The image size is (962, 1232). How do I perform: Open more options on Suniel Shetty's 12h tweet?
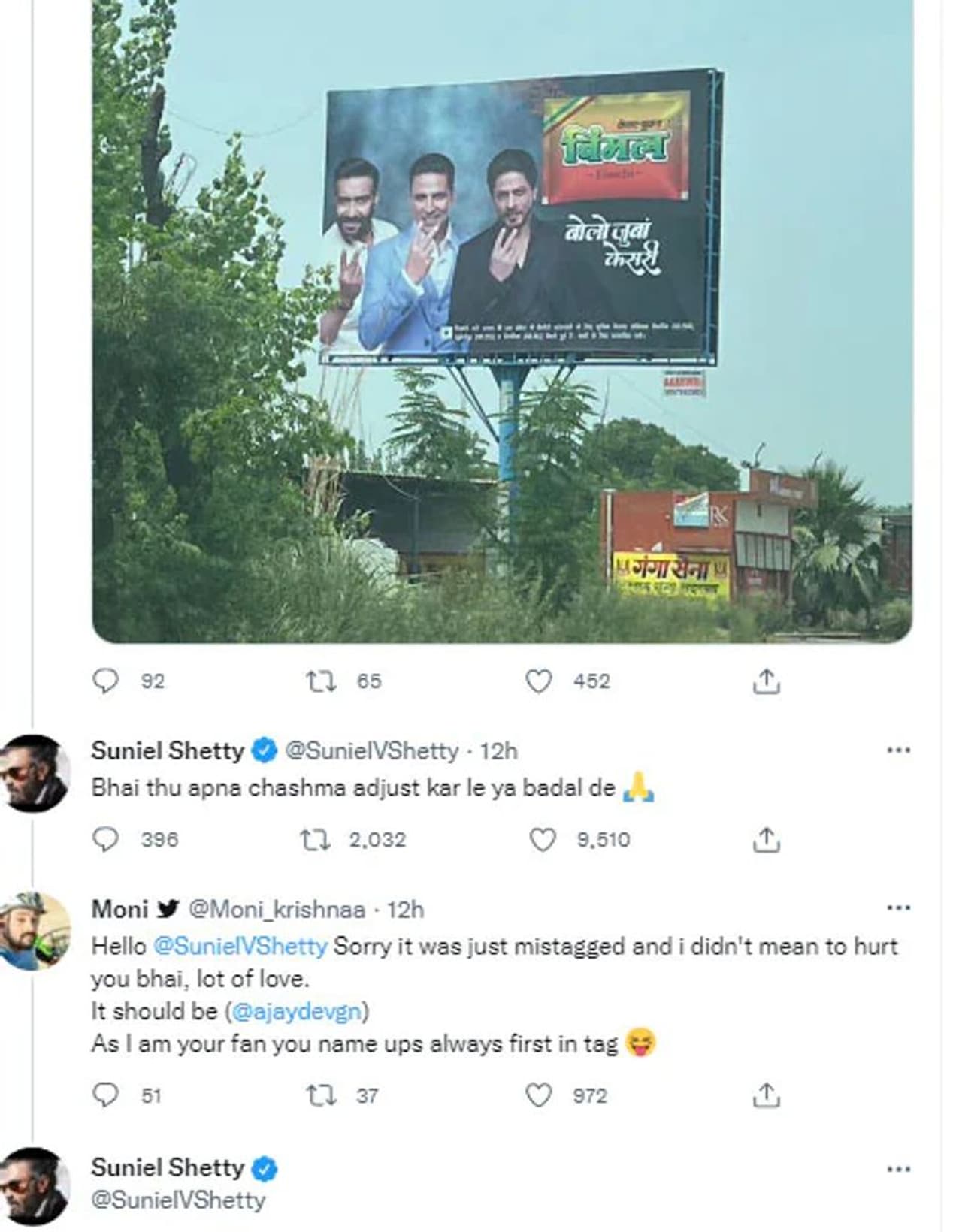[898, 750]
